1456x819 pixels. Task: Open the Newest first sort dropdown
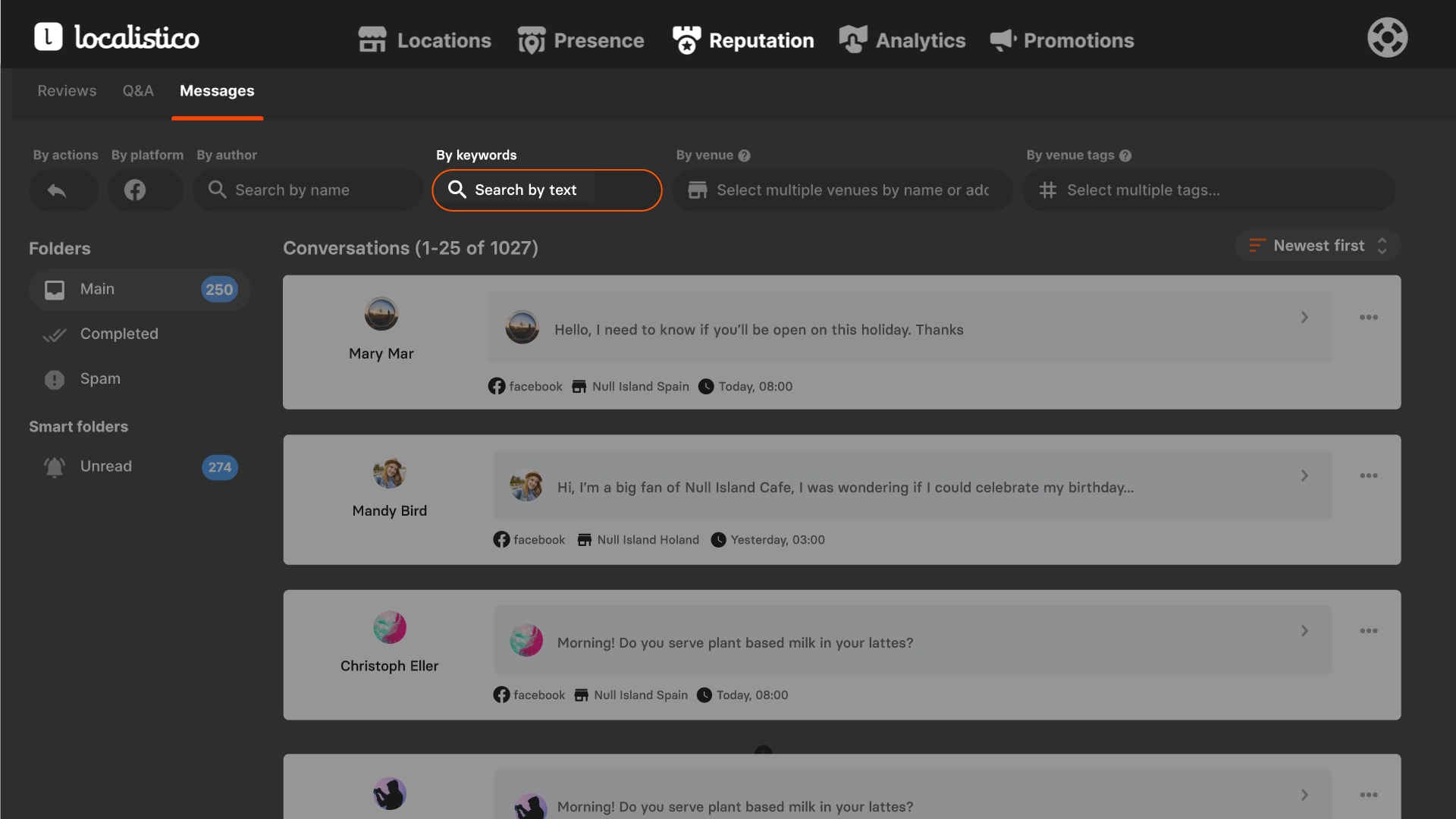coord(1318,246)
